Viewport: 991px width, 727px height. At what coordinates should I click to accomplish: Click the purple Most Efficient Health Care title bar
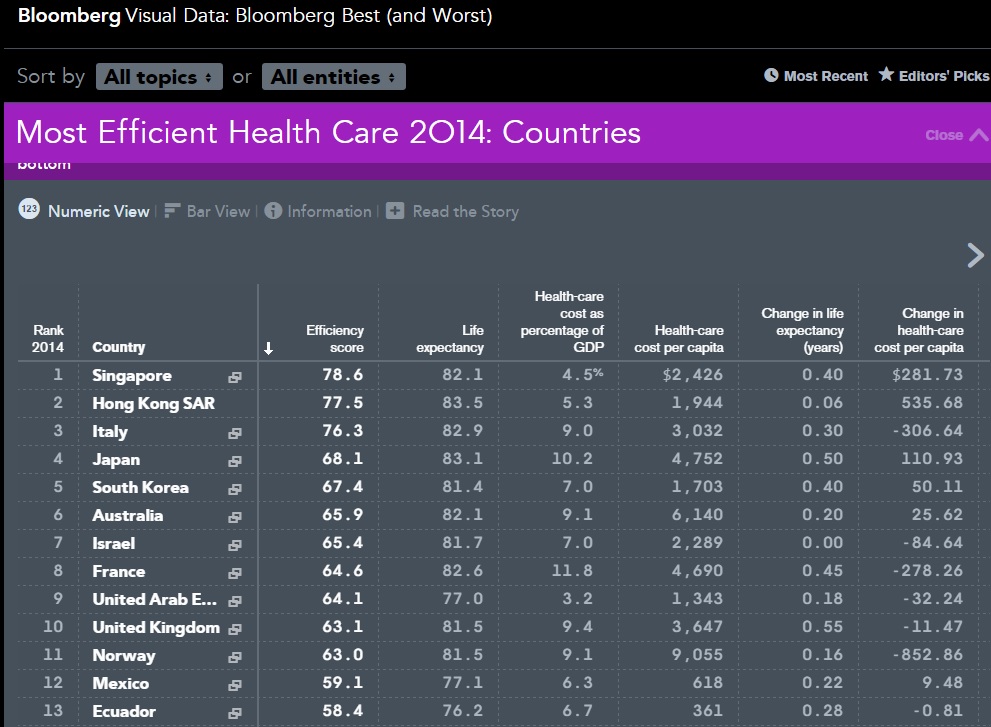pos(450,133)
